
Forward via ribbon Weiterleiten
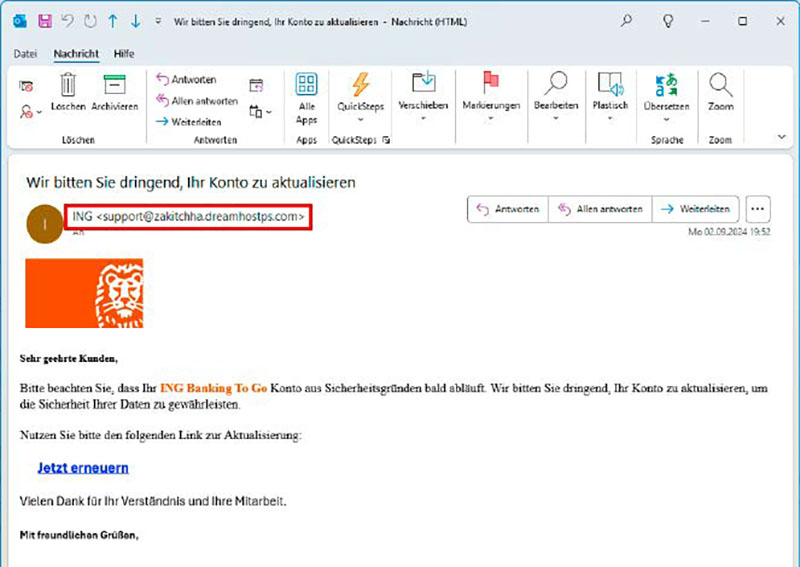[189, 121]
